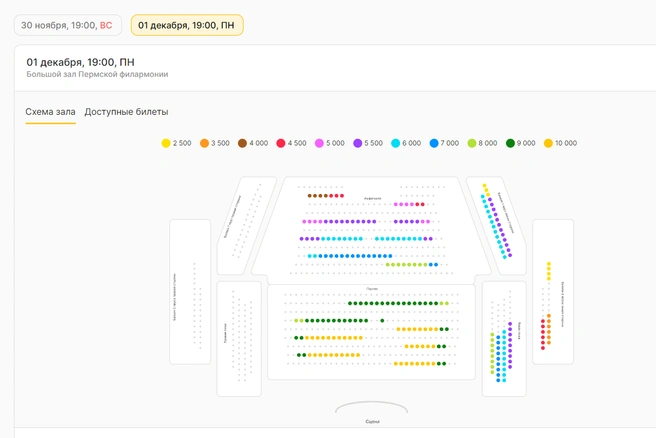Click the blue 7 000 legend dot

(x=434, y=144)
